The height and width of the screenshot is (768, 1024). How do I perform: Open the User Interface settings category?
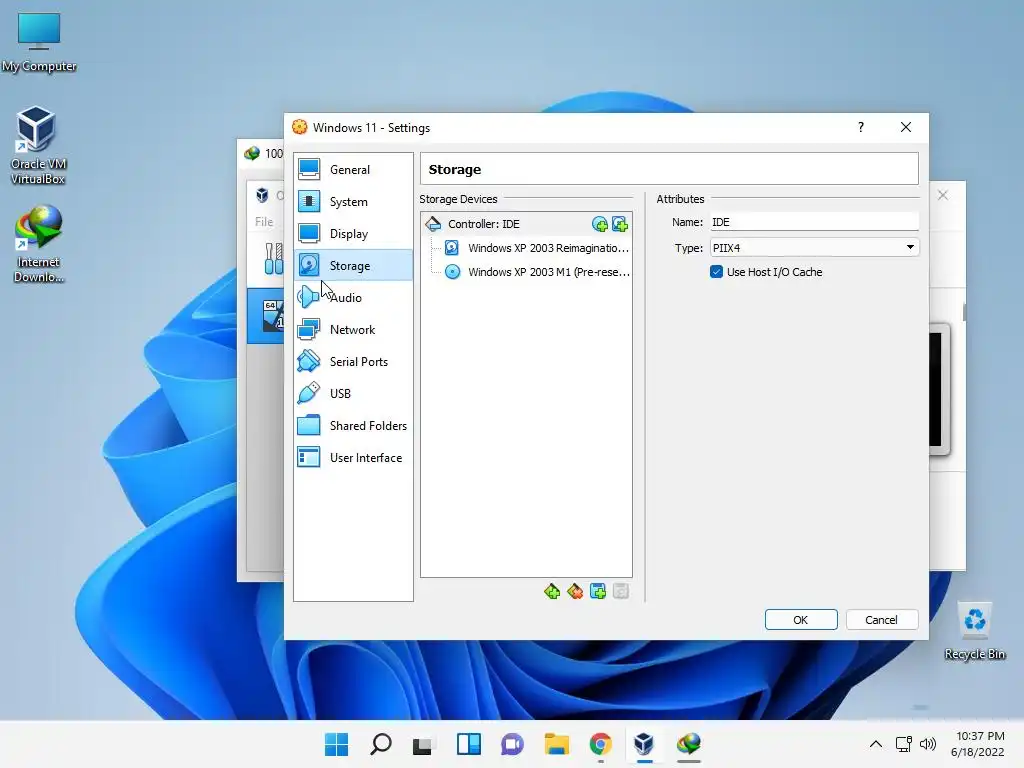pos(353,458)
